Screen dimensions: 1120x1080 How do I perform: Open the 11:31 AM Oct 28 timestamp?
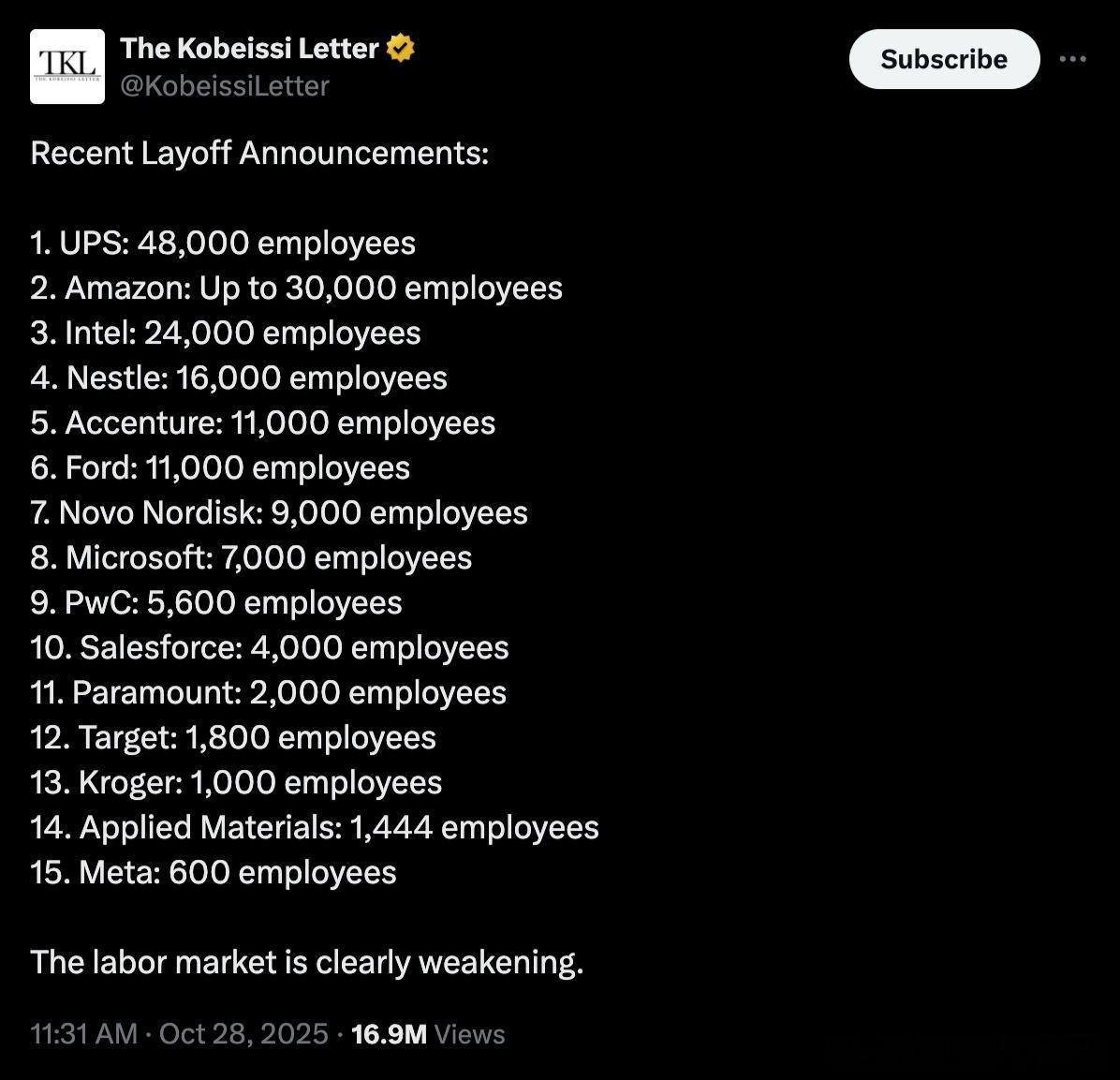(x=179, y=1034)
